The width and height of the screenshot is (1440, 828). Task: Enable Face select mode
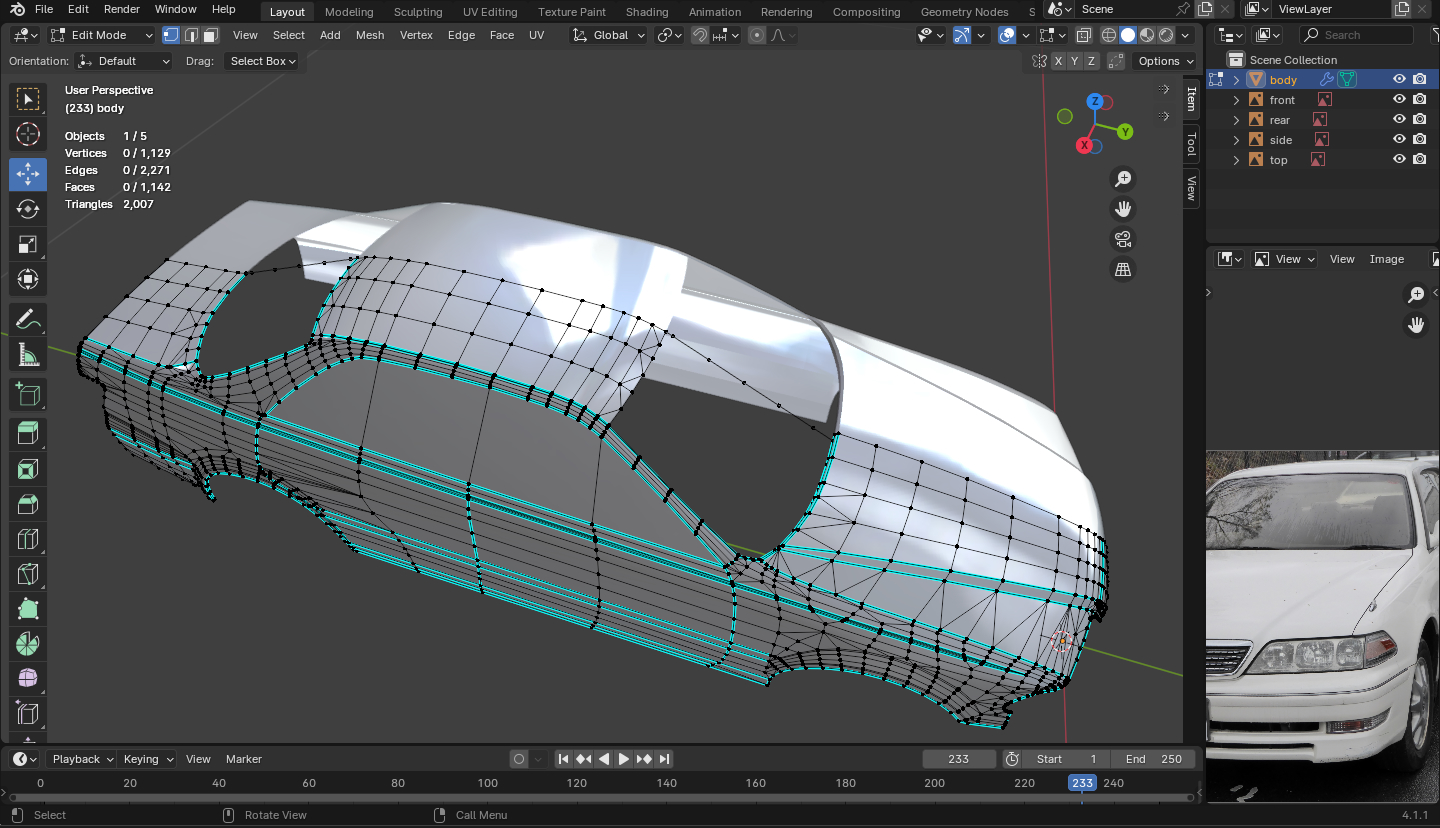point(210,35)
